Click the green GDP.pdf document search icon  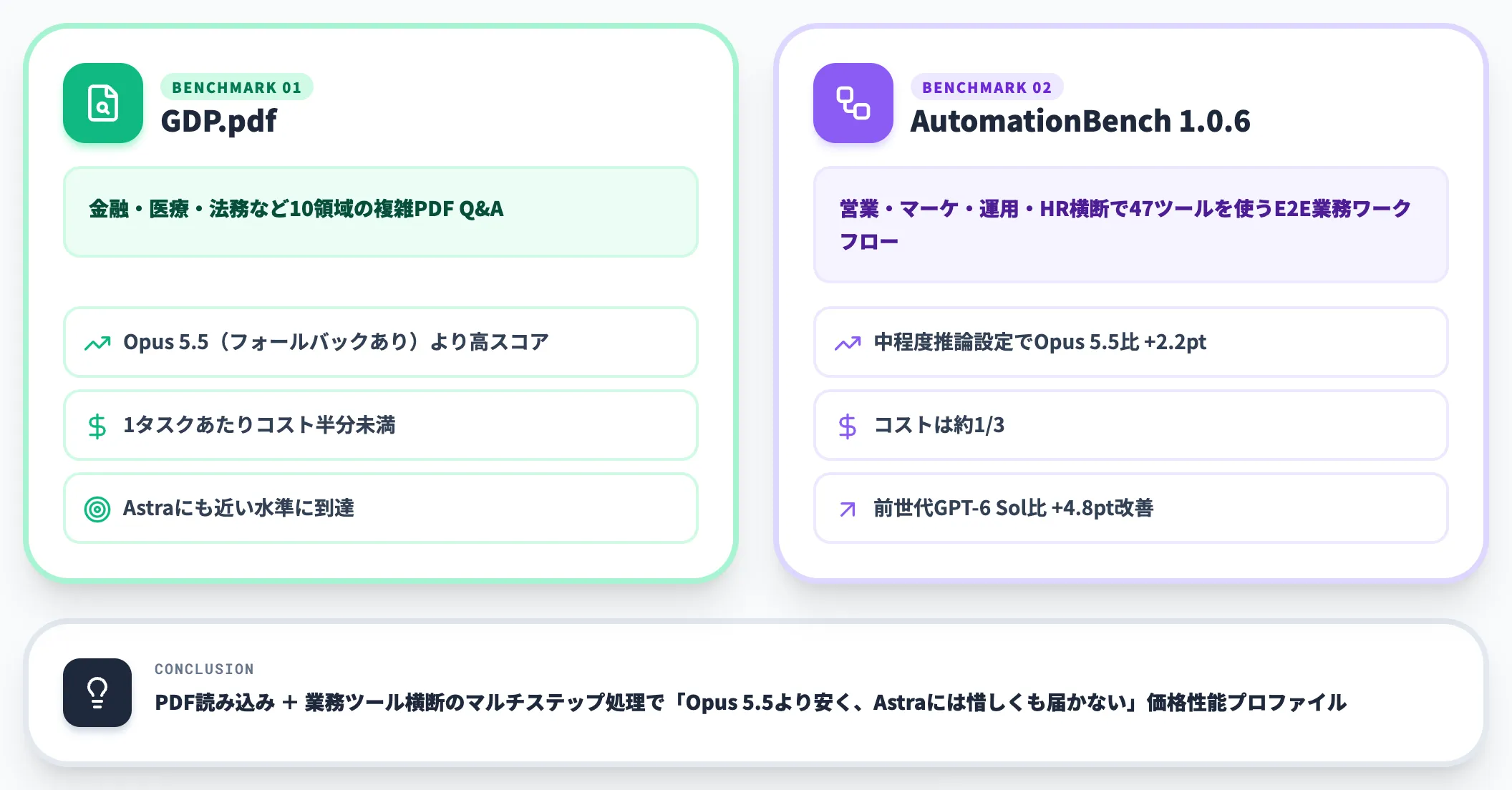103,103
